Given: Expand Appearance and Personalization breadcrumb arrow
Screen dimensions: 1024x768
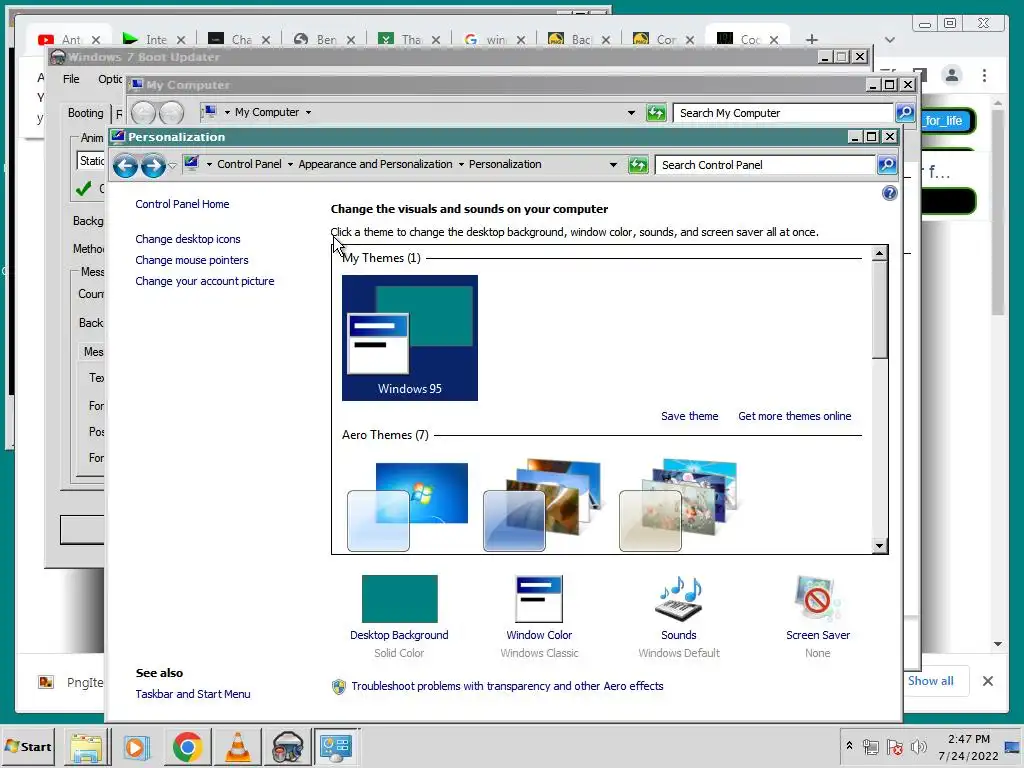Looking at the screenshot, I should 461,165.
